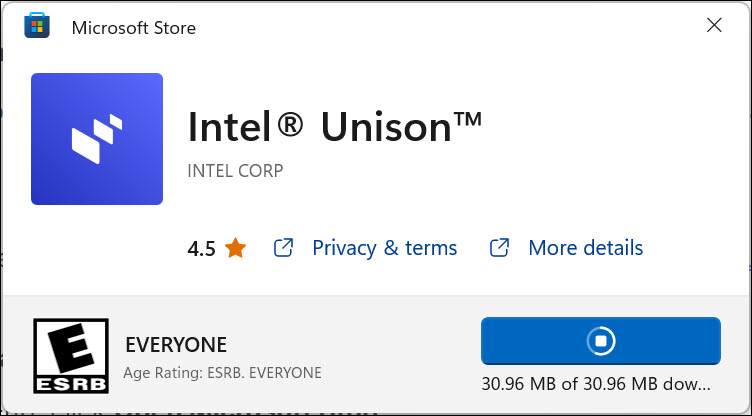Click the ESRB E rating badge

point(67,357)
